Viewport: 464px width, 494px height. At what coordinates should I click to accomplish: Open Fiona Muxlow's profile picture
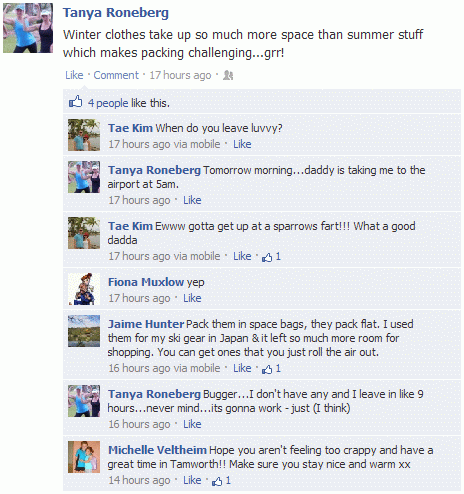(x=84, y=289)
